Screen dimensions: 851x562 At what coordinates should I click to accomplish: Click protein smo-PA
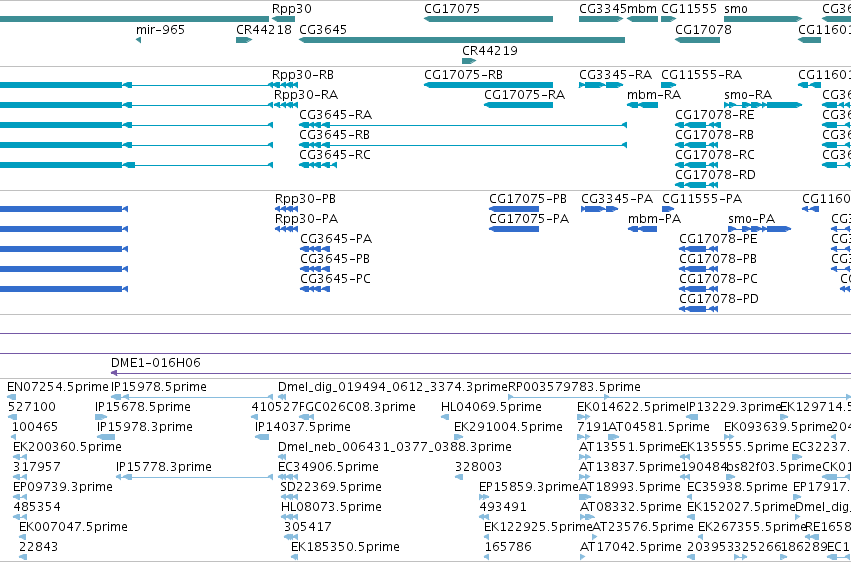(x=751, y=219)
